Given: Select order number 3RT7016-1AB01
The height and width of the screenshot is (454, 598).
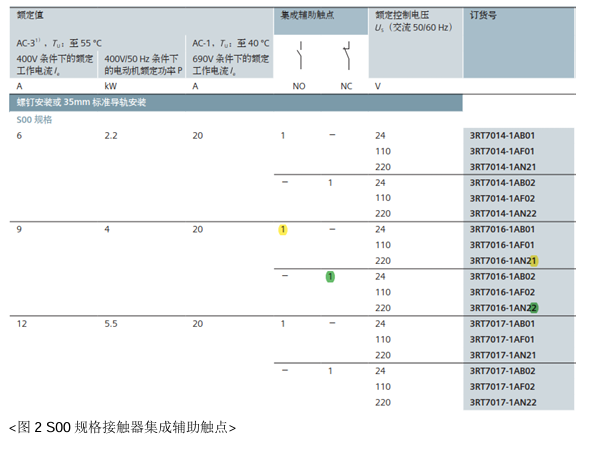Looking at the screenshot, I should (502, 229).
